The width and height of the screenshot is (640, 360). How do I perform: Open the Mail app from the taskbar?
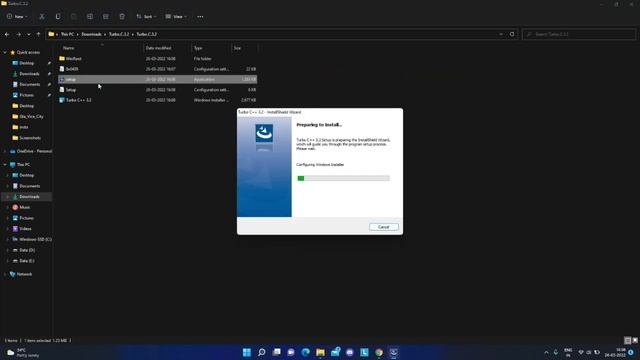[335, 352]
